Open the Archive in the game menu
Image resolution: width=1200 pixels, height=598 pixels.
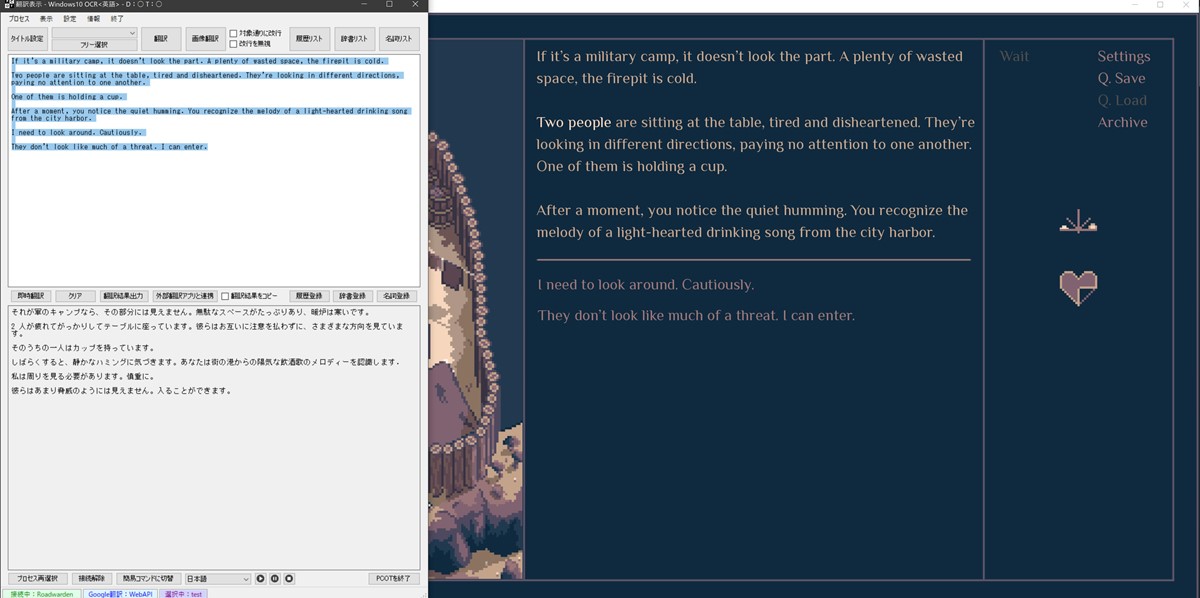tap(1122, 123)
